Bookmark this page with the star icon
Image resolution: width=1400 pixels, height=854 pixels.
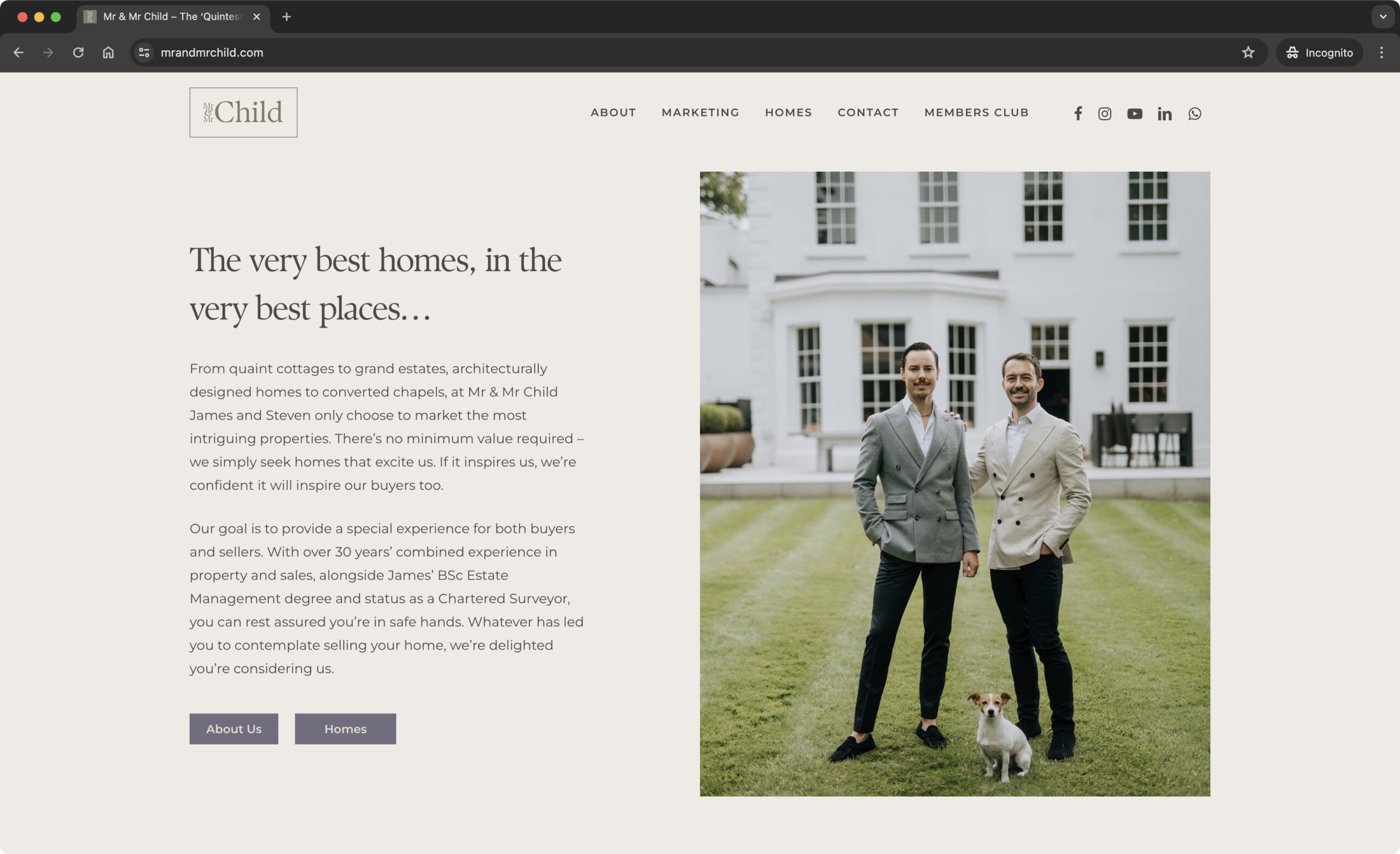click(x=1248, y=52)
